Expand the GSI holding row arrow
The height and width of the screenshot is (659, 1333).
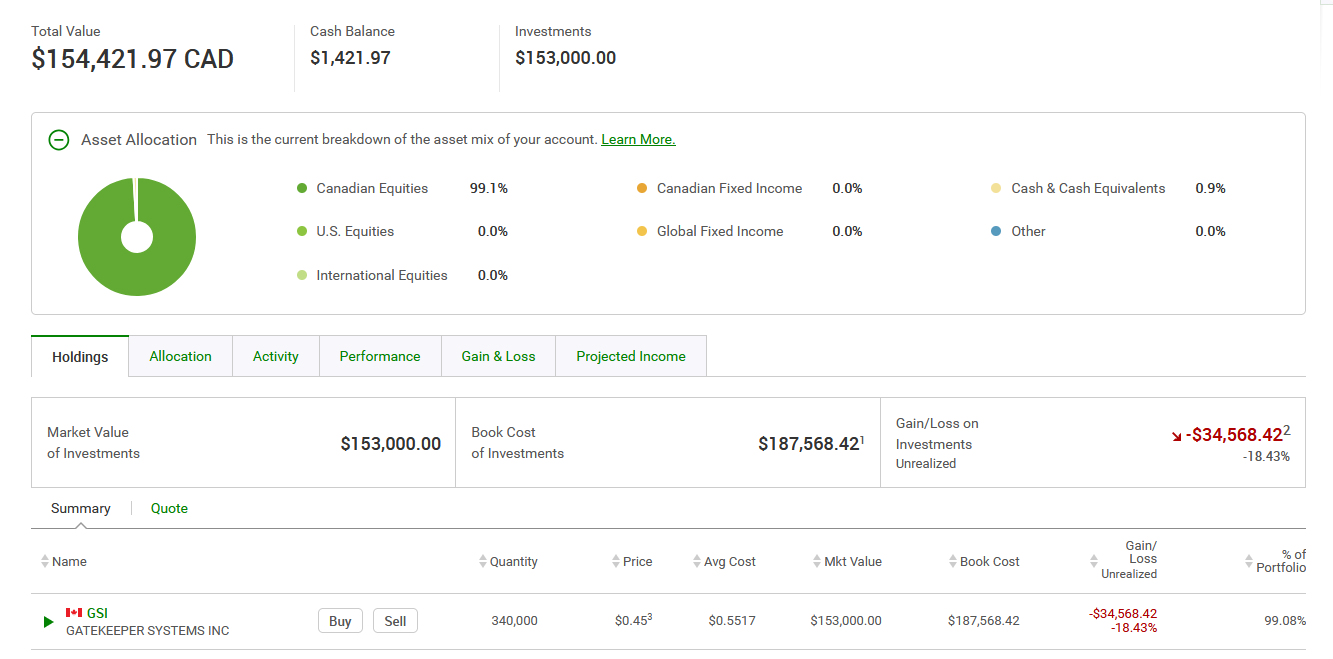[48, 622]
